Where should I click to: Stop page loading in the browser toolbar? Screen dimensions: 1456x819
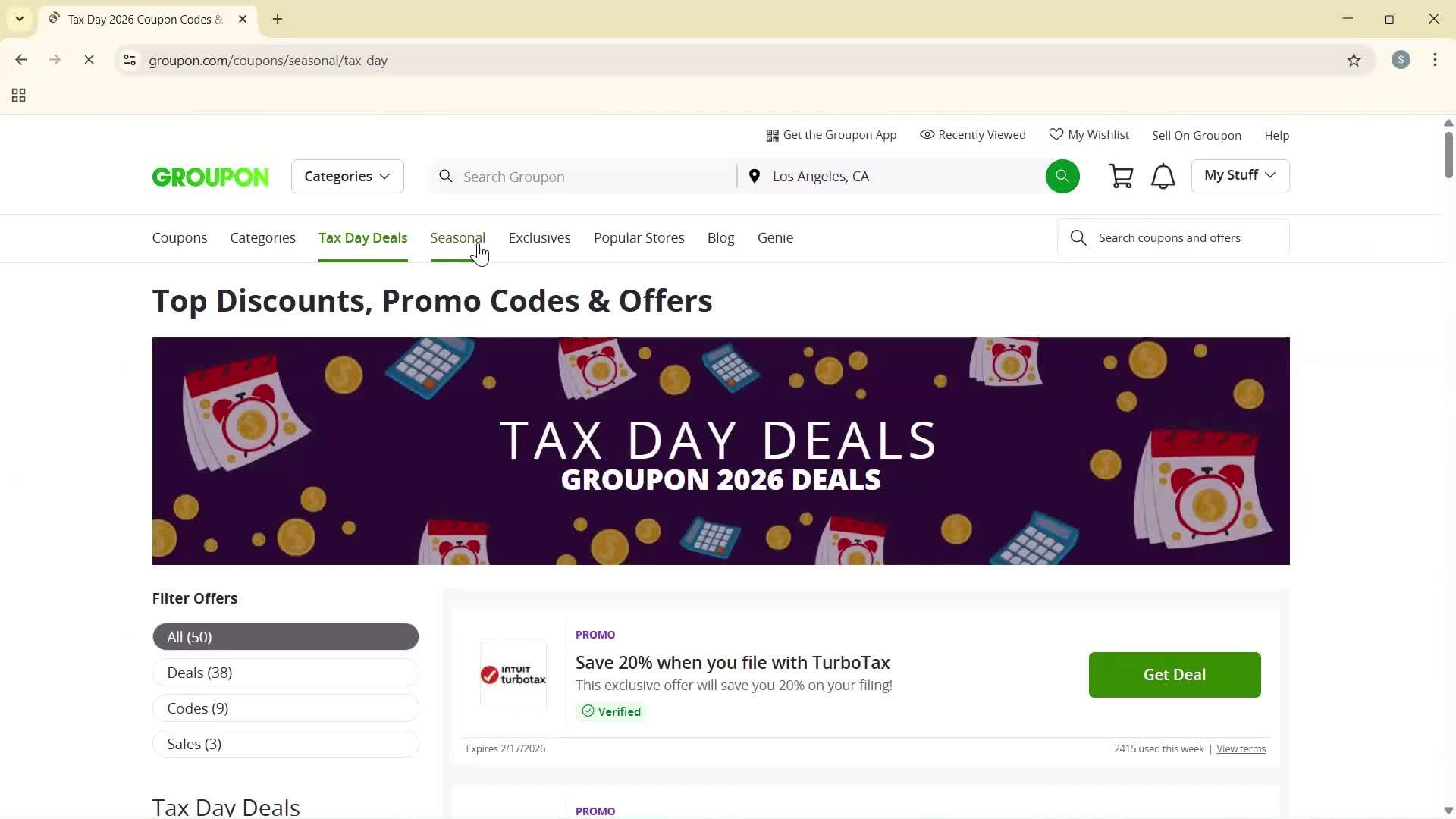coord(89,61)
